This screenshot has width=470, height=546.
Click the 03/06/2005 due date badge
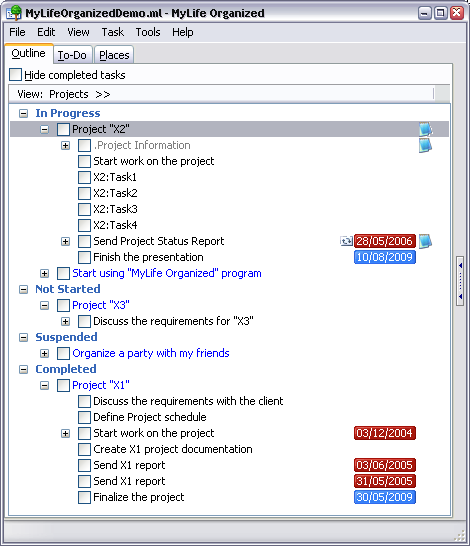tap(385, 465)
